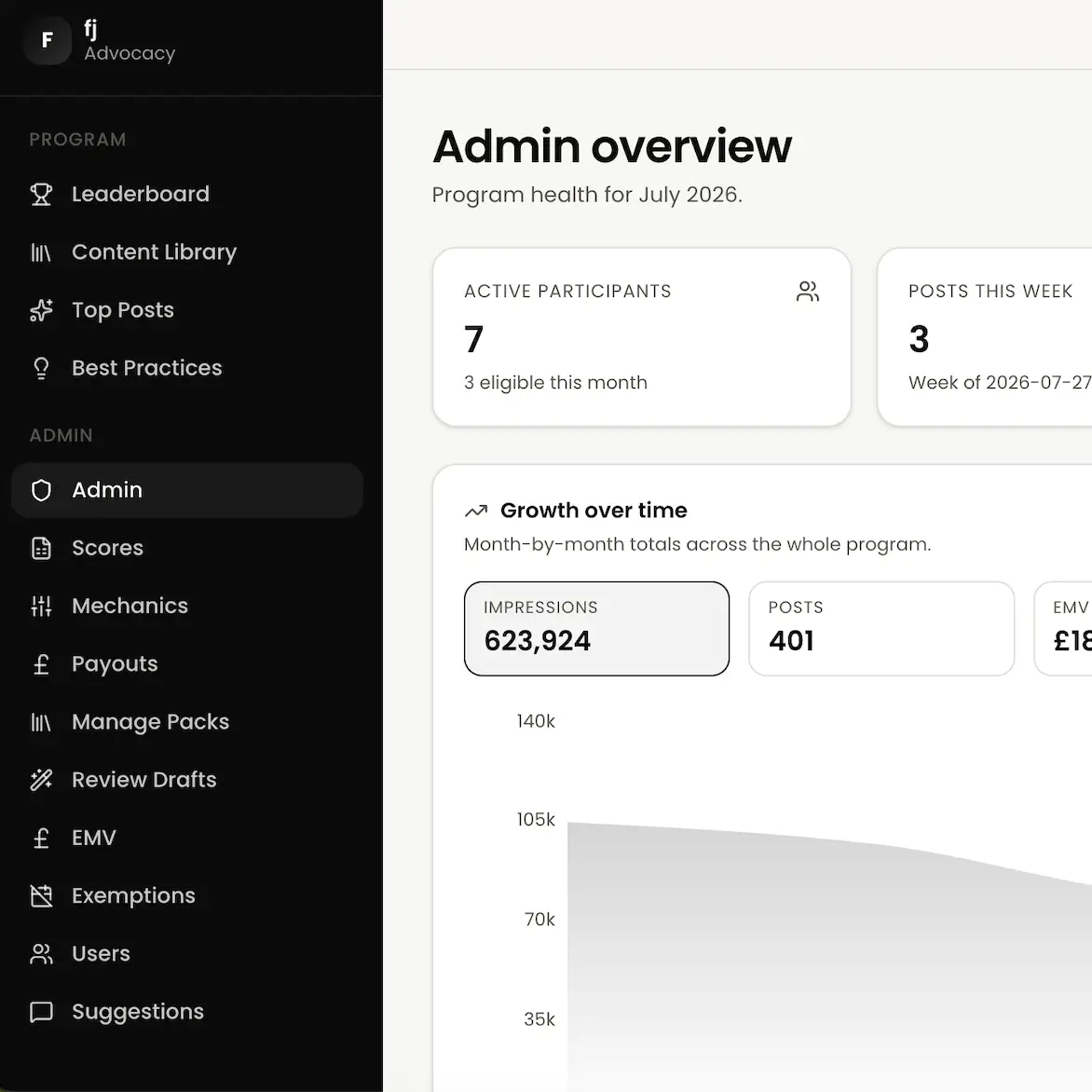Open the Mechanics settings page

(186, 606)
